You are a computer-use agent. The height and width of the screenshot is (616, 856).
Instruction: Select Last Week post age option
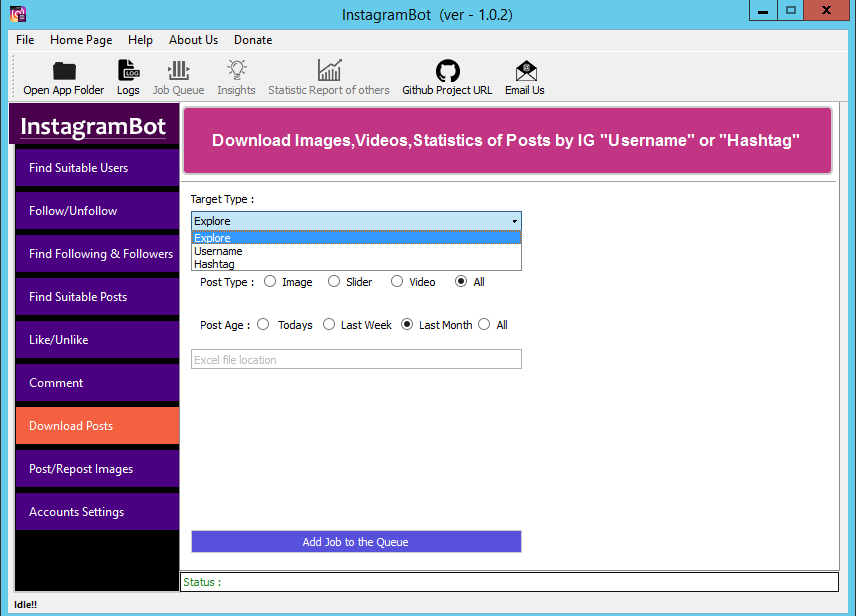(x=329, y=324)
